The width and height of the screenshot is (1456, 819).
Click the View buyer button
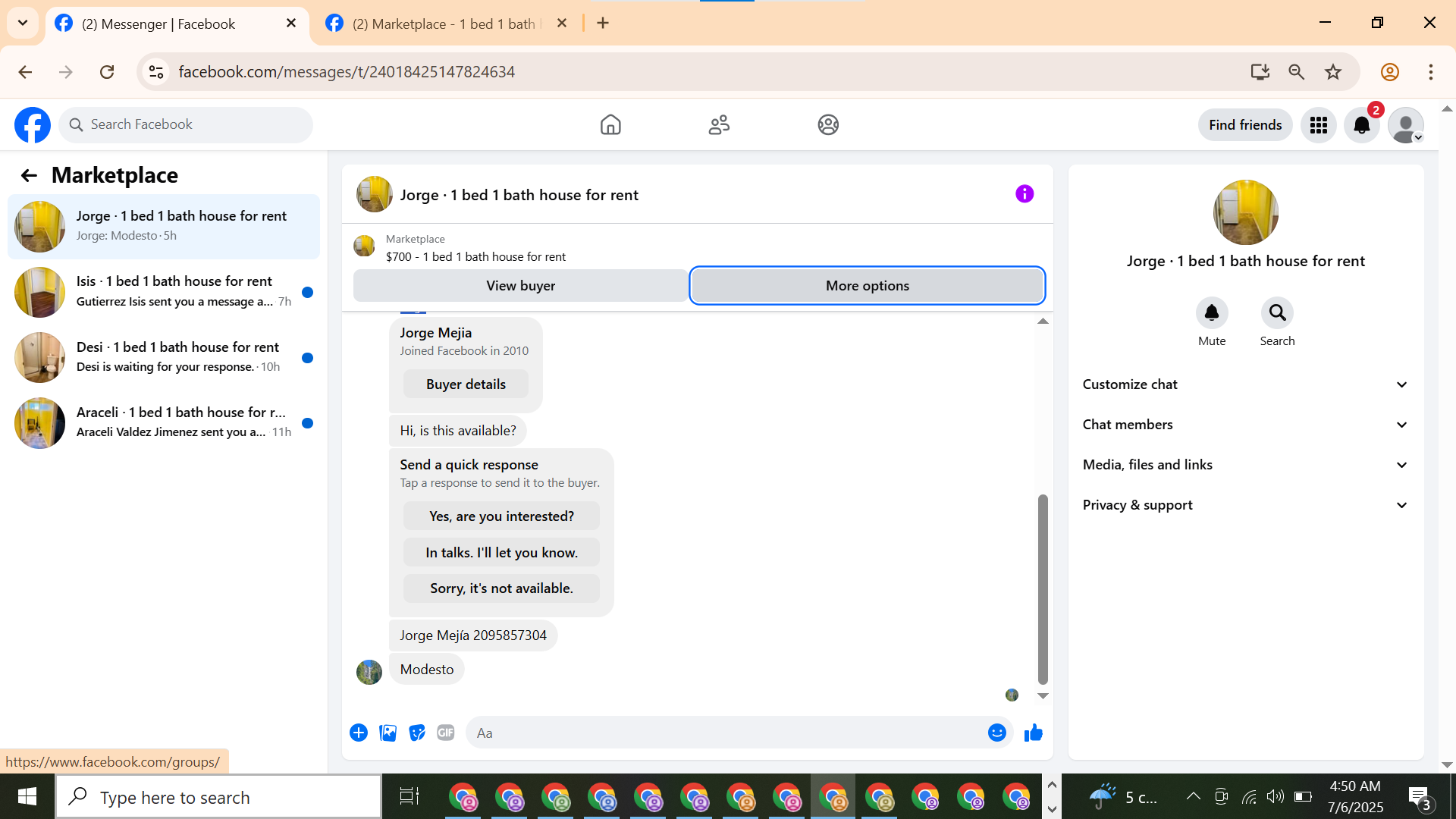click(x=520, y=286)
